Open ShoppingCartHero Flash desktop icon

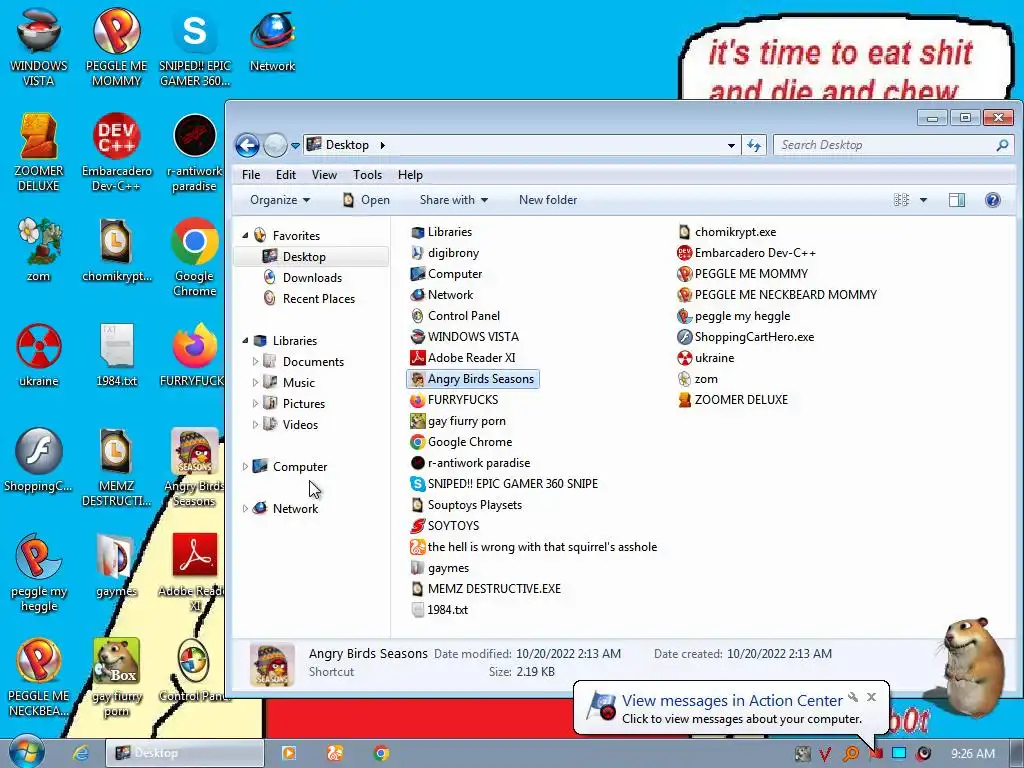[39, 460]
